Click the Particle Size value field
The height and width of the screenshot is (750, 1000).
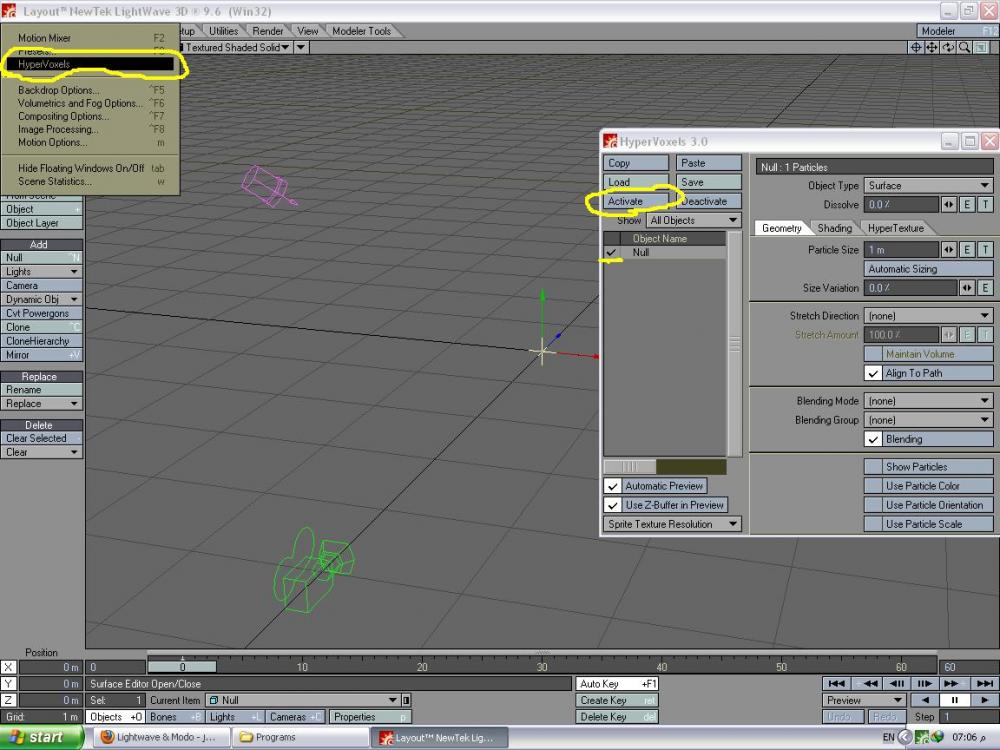[x=901, y=249]
